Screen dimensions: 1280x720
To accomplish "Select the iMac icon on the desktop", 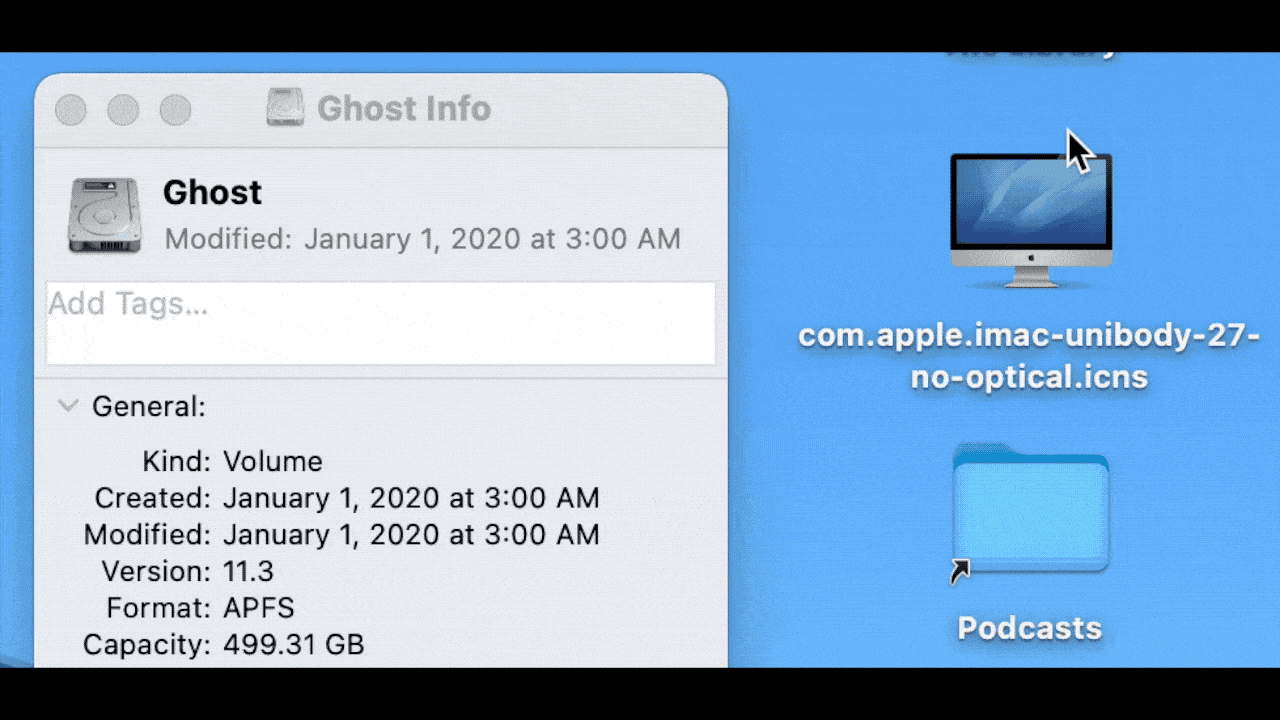I will [1030, 220].
